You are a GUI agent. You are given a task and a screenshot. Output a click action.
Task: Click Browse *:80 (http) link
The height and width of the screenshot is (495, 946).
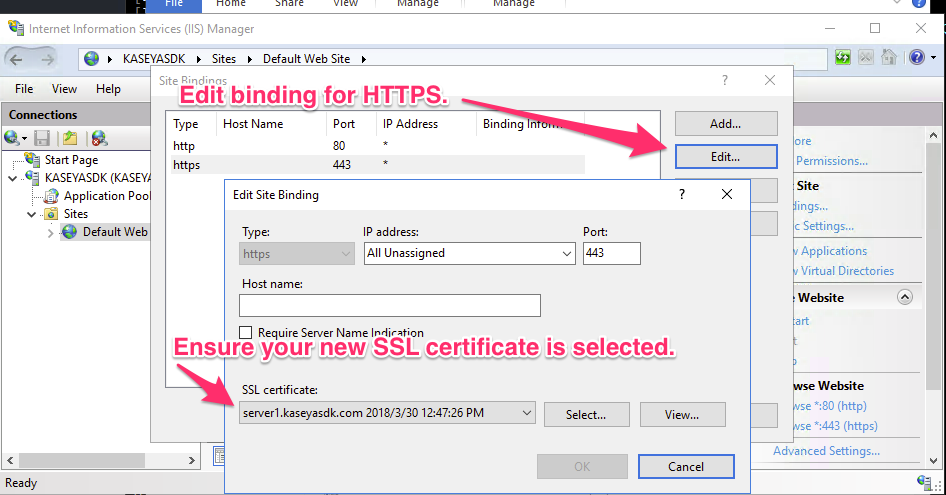click(x=831, y=406)
